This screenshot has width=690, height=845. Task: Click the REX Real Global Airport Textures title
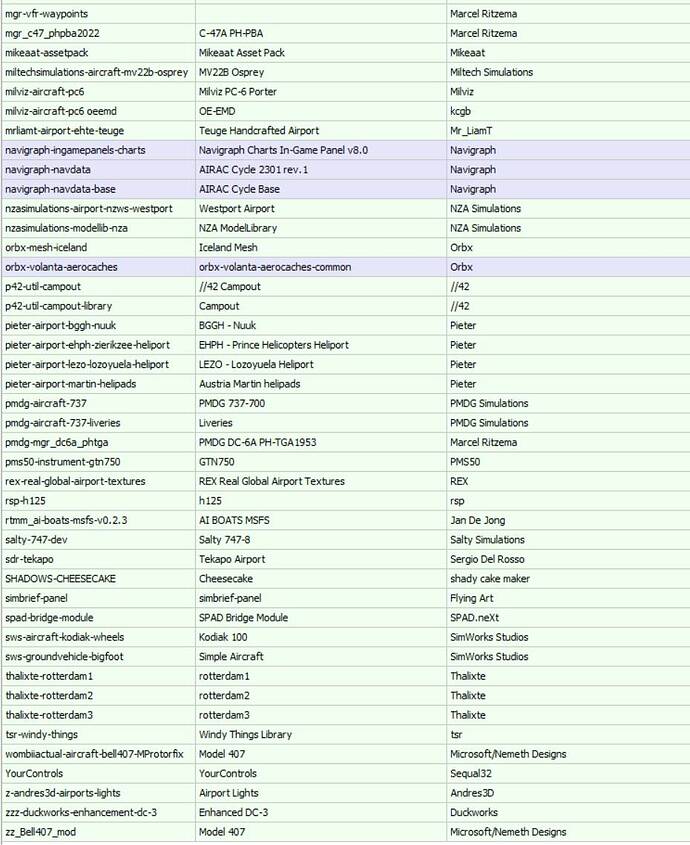pyautogui.click(x=272, y=481)
